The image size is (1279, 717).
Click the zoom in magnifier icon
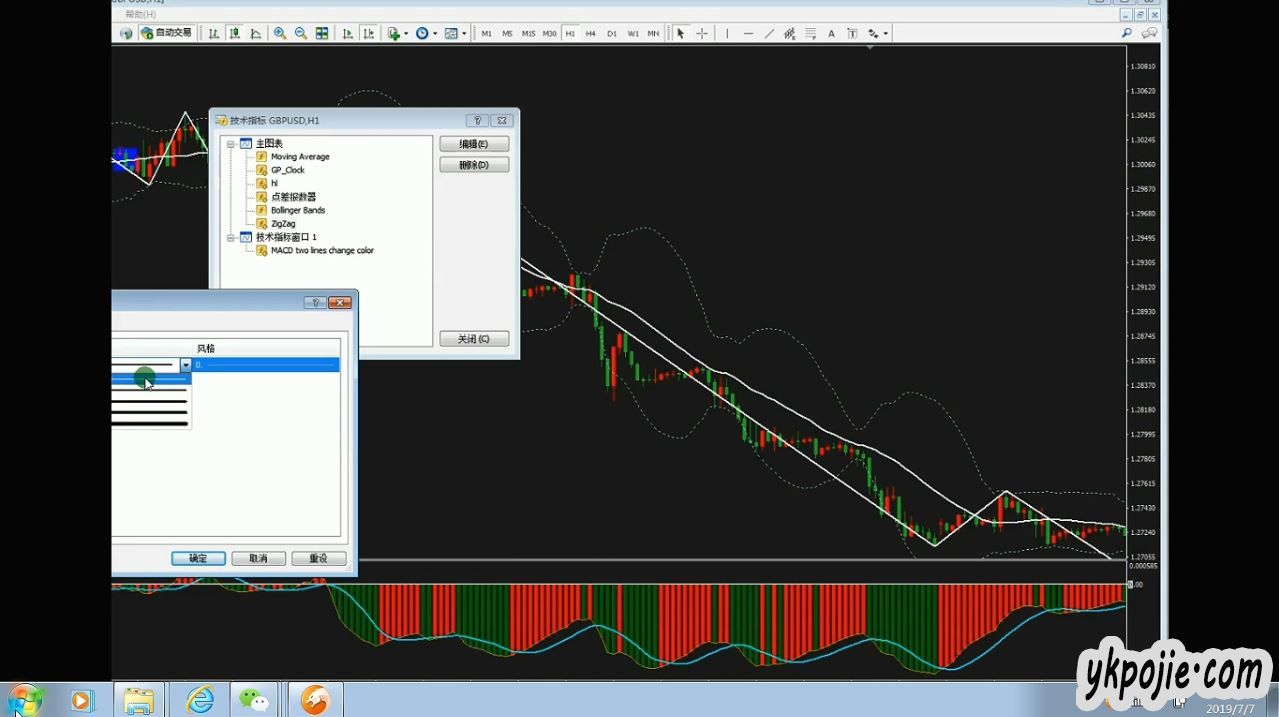click(280, 33)
